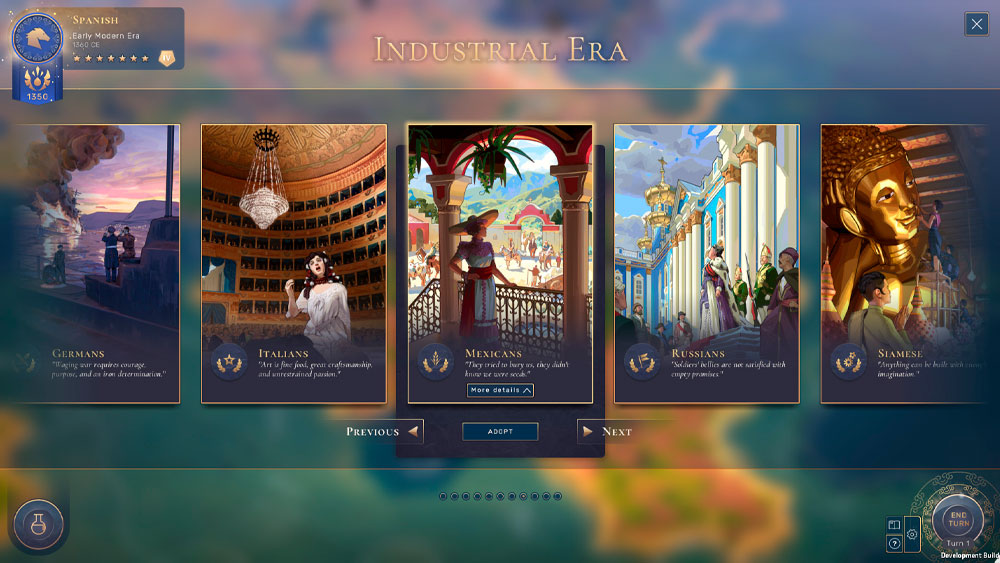This screenshot has width=1000, height=563.
Task: Click the help question mark icon
Action: pyautogui.click(x=894, y=543)
